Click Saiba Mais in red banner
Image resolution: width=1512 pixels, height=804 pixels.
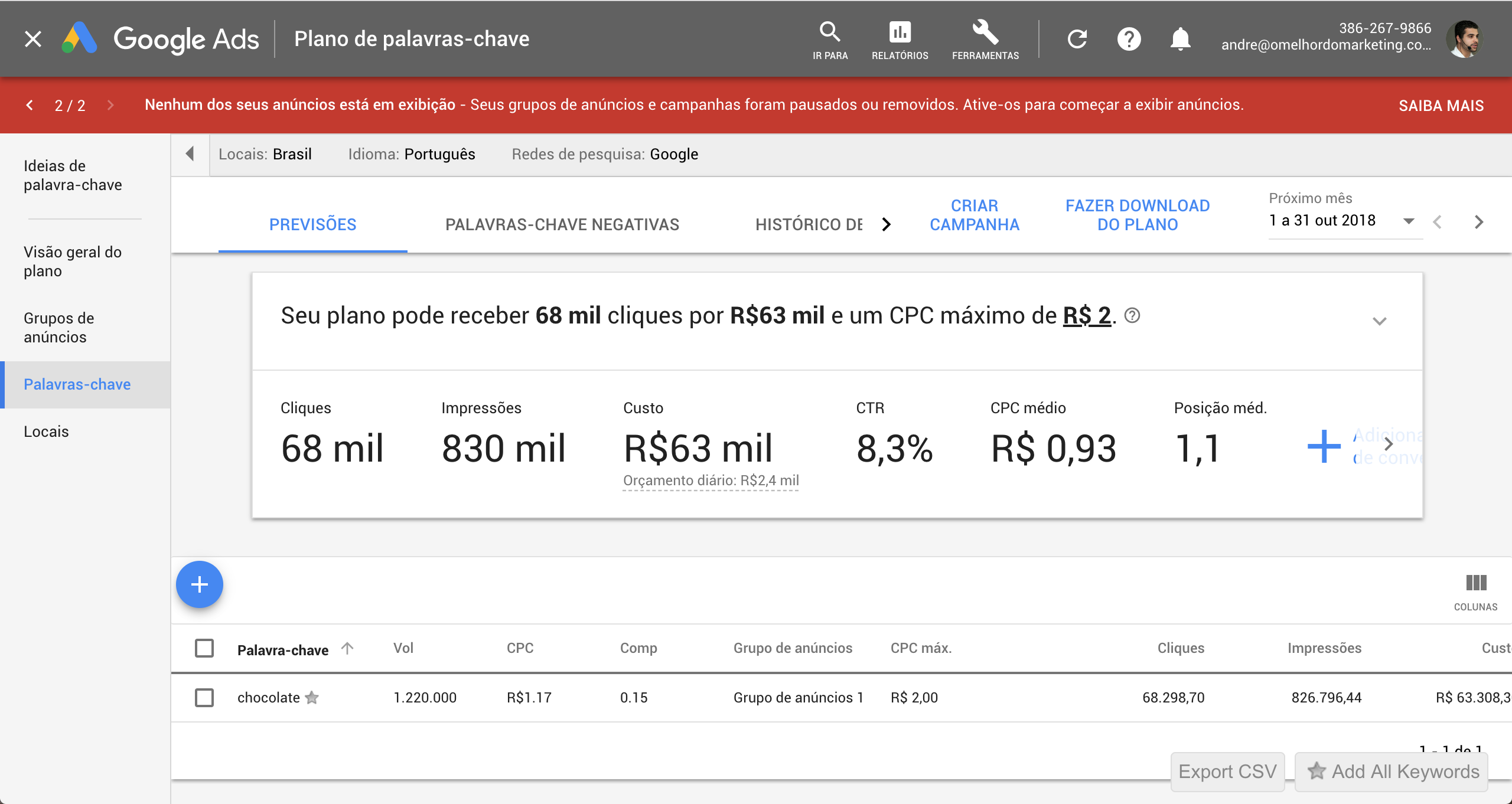tap(1441, 106)
